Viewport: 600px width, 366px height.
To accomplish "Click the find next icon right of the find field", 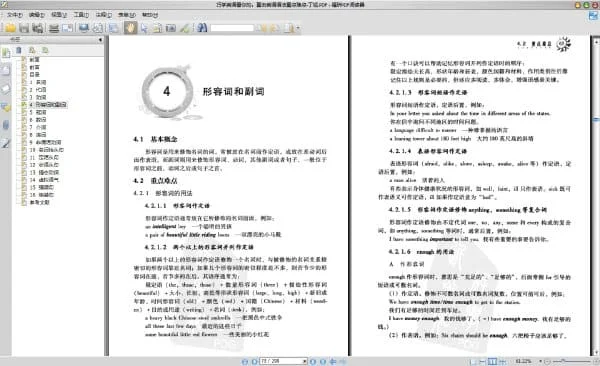I will pyautogui.click(x=275, y=28).
